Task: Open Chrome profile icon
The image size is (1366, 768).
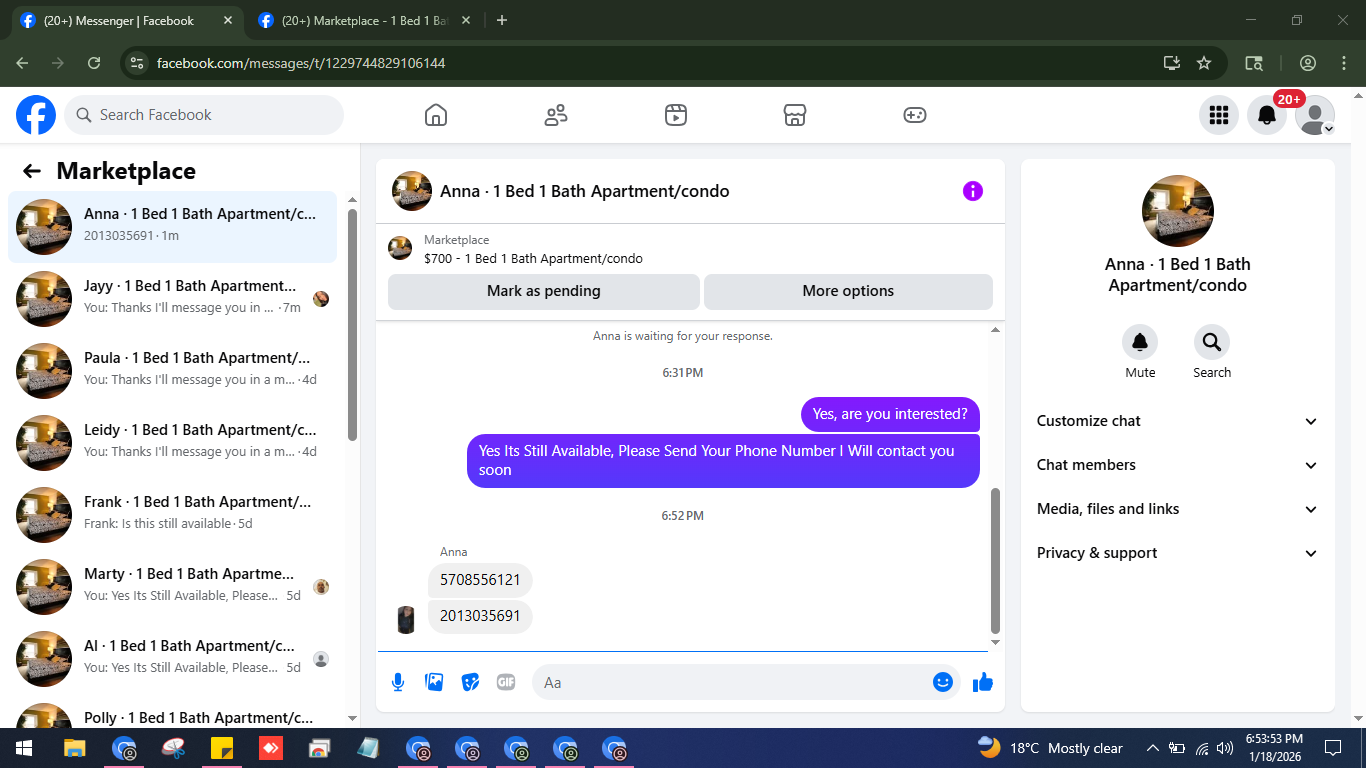Action: 1308,63
